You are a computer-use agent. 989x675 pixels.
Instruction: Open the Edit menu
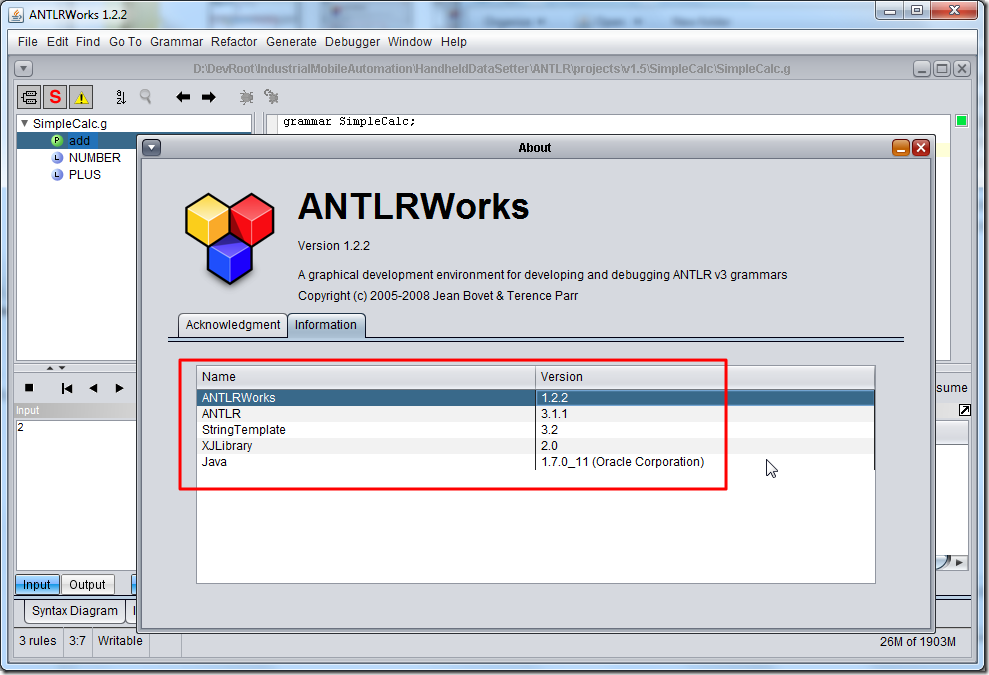point(57,42)
